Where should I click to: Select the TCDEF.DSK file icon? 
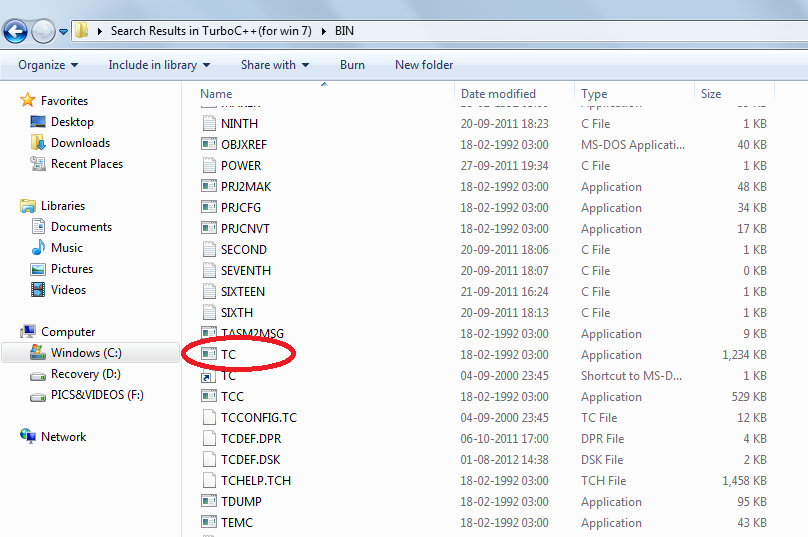point(209,459)
